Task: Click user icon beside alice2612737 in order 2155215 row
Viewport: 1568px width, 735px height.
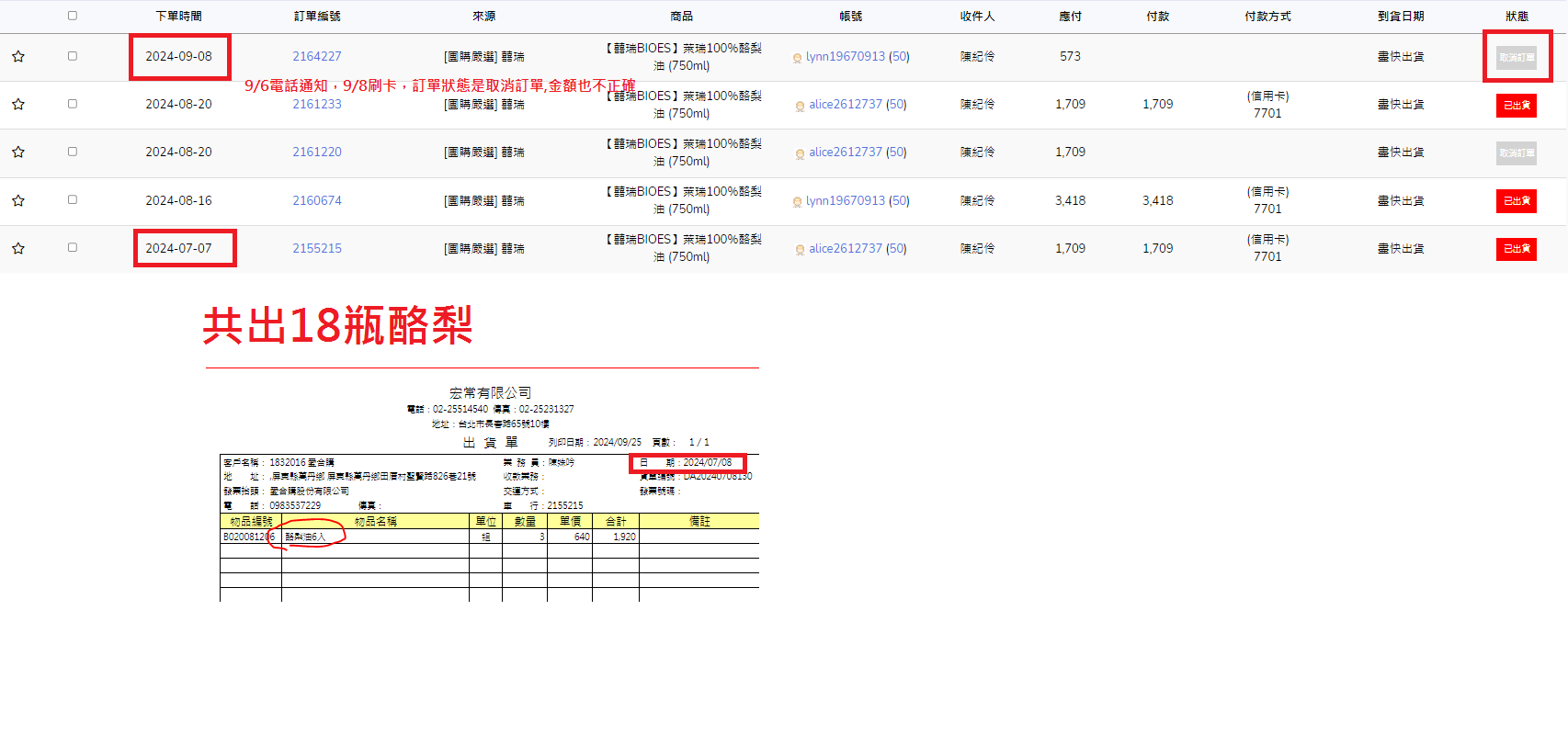Action: click(800, 249)
